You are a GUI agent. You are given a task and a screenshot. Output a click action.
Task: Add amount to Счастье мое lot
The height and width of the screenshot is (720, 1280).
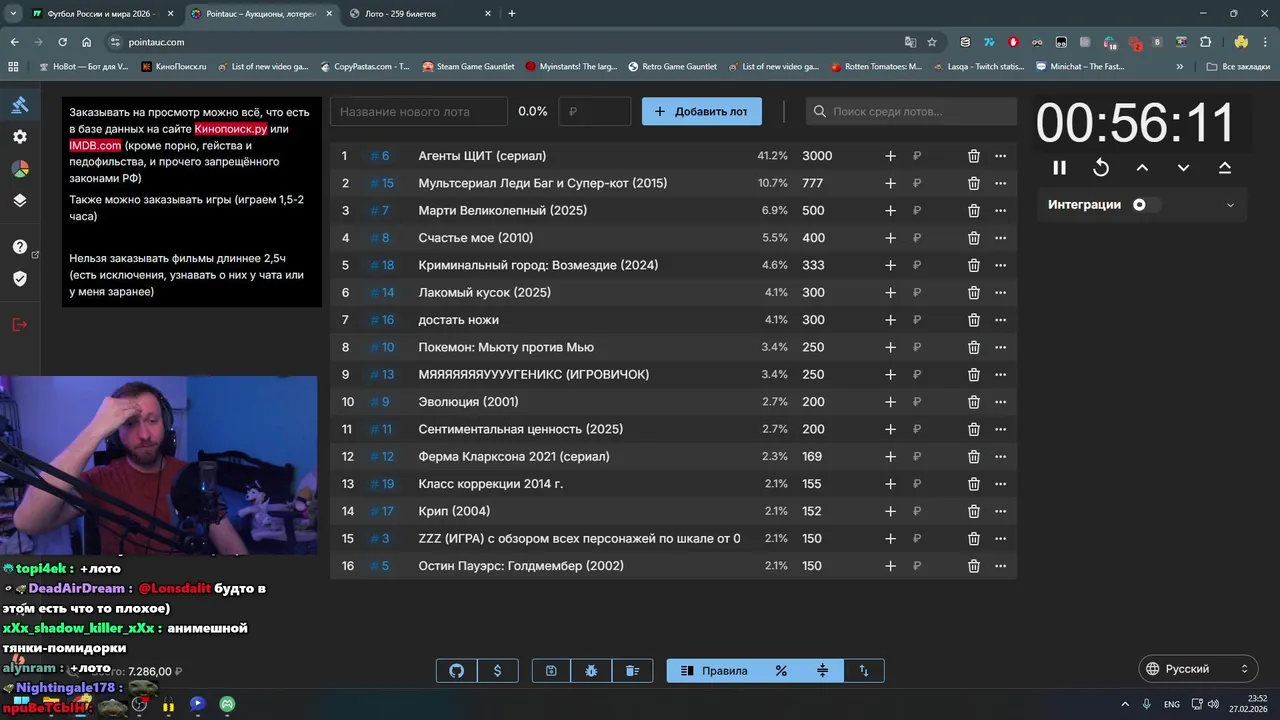point(890,238)
